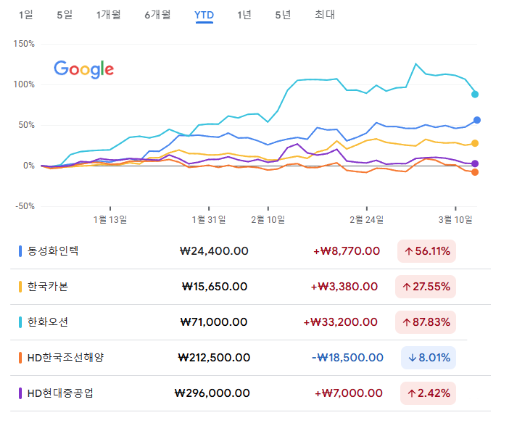Open the HD한국조선해양 stock row
Image resolution: width=515 pixels, height=426 pixels.
pos(250,358)
